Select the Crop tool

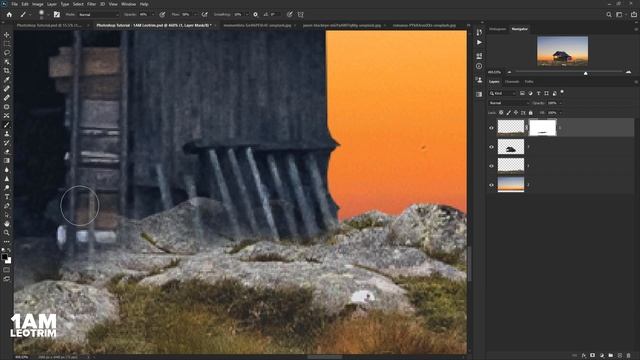tap(7, 71)
